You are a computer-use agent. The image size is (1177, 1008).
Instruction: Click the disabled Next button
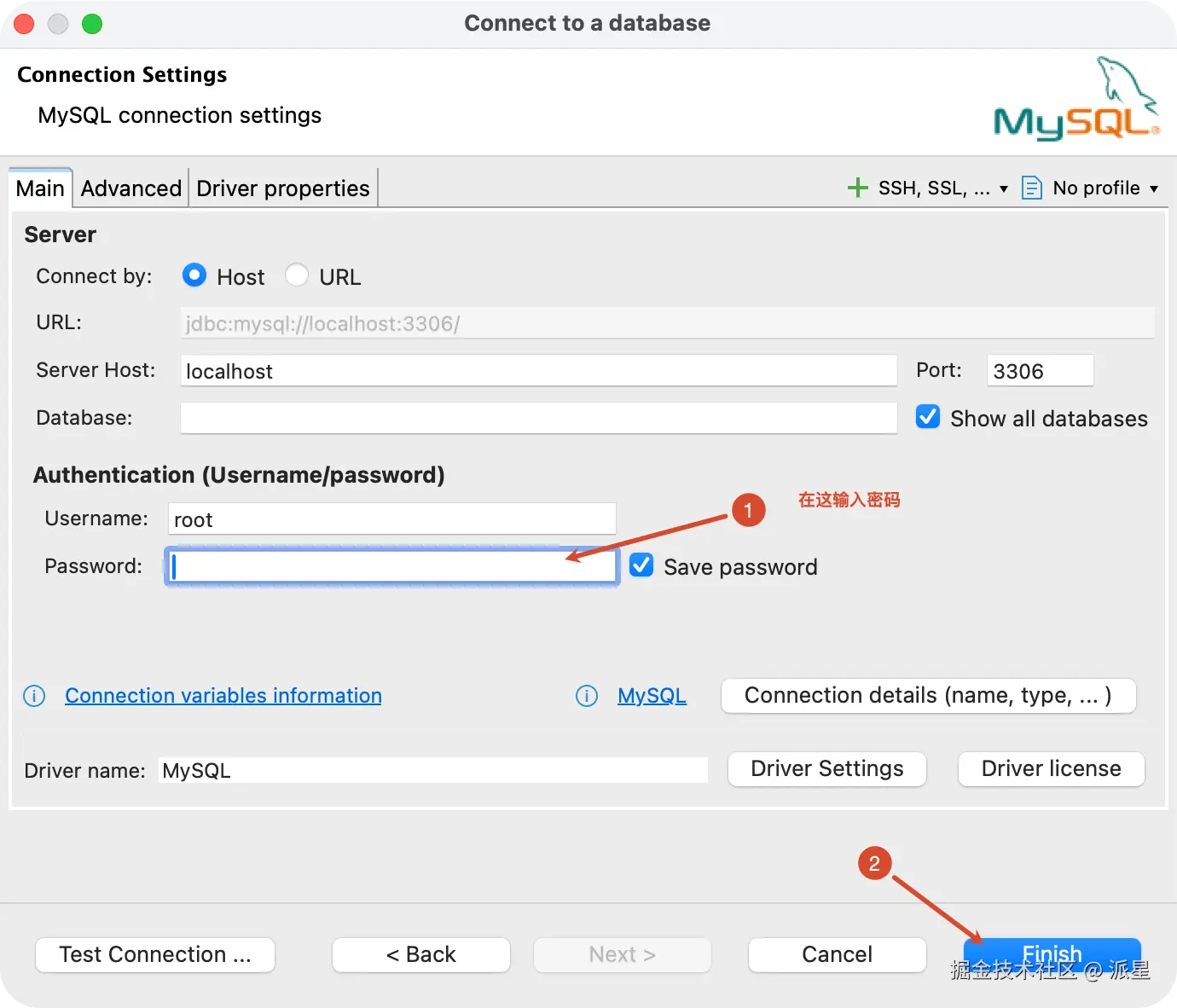(x=623, y=954)
